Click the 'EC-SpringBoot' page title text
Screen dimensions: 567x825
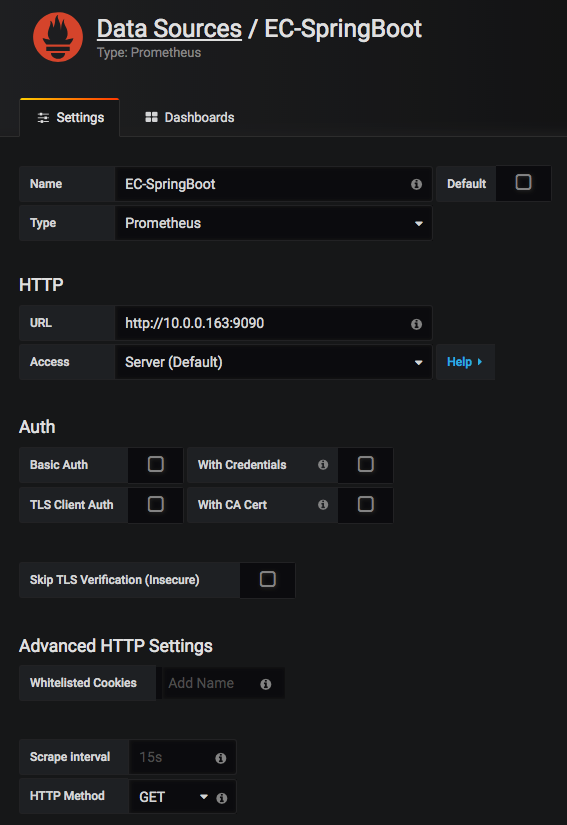(343, 29)
